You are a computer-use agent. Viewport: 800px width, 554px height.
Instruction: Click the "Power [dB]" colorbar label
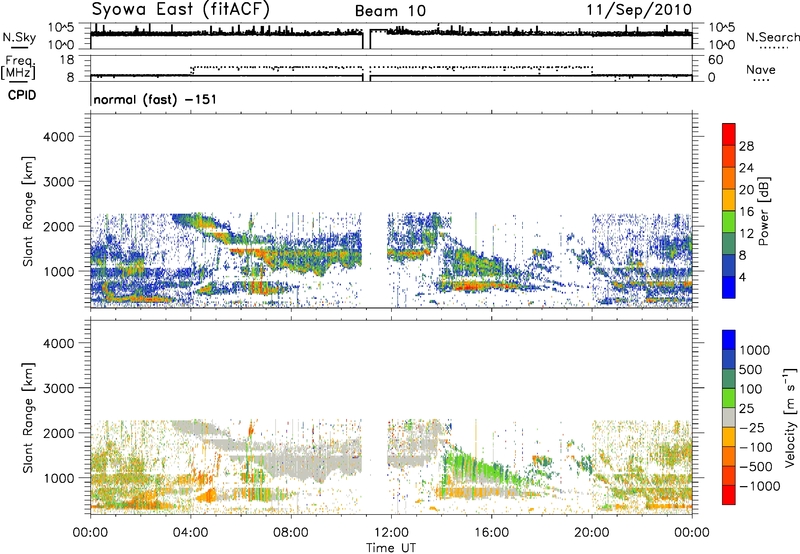click(x=764, y=211)
